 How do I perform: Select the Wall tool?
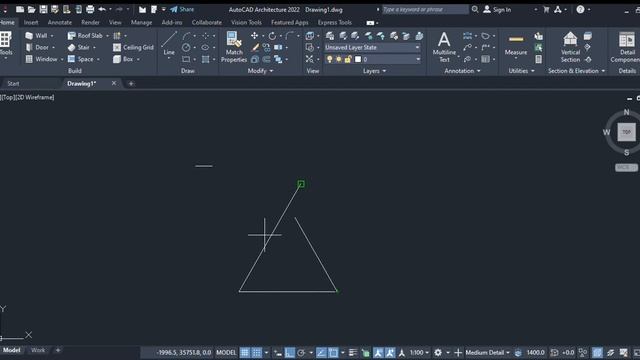click(x=36, y=36)
